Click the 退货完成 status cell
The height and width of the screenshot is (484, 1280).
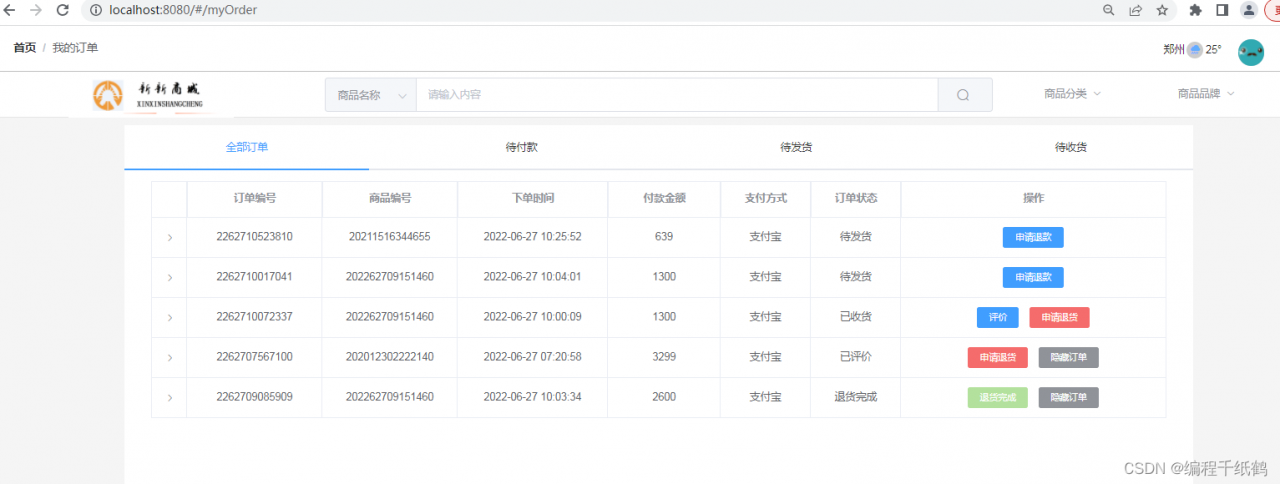856,397
